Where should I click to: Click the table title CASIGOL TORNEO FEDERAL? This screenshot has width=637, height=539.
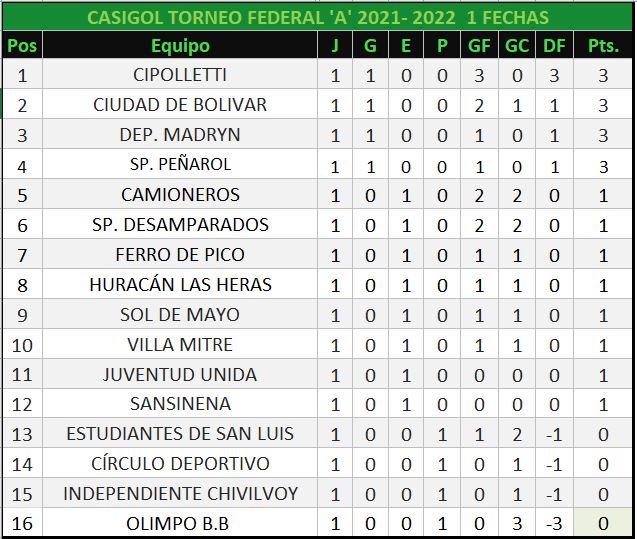click(318, 17)
